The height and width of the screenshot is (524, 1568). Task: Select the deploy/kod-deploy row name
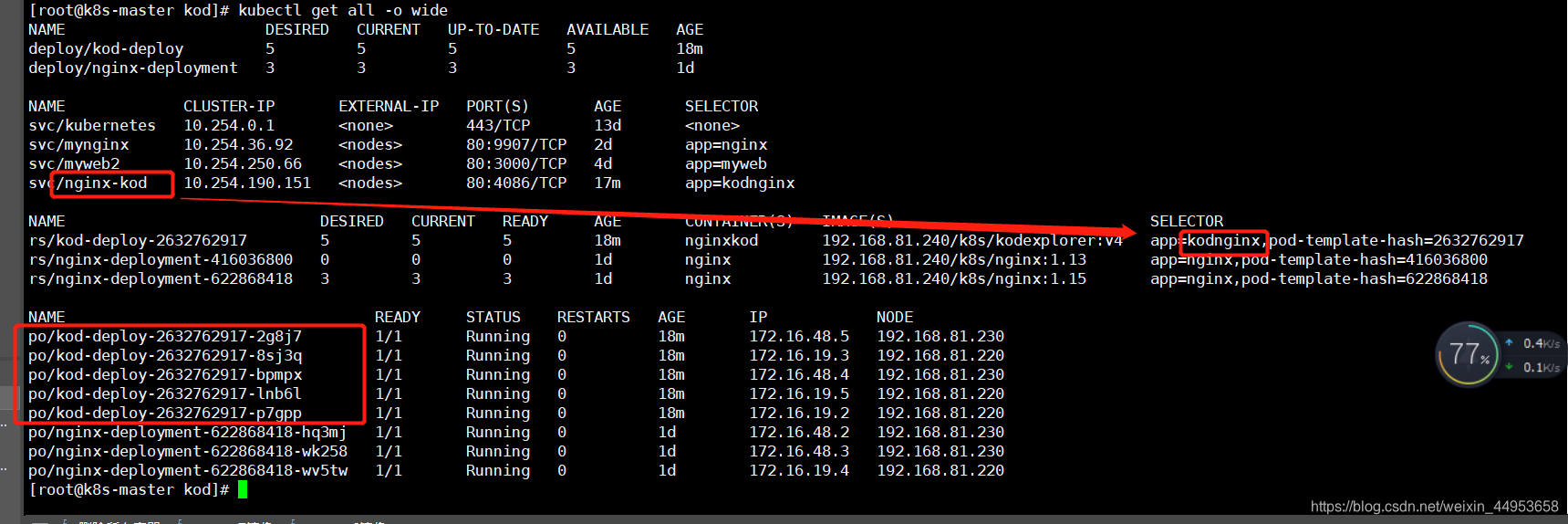tap(106, 48)
